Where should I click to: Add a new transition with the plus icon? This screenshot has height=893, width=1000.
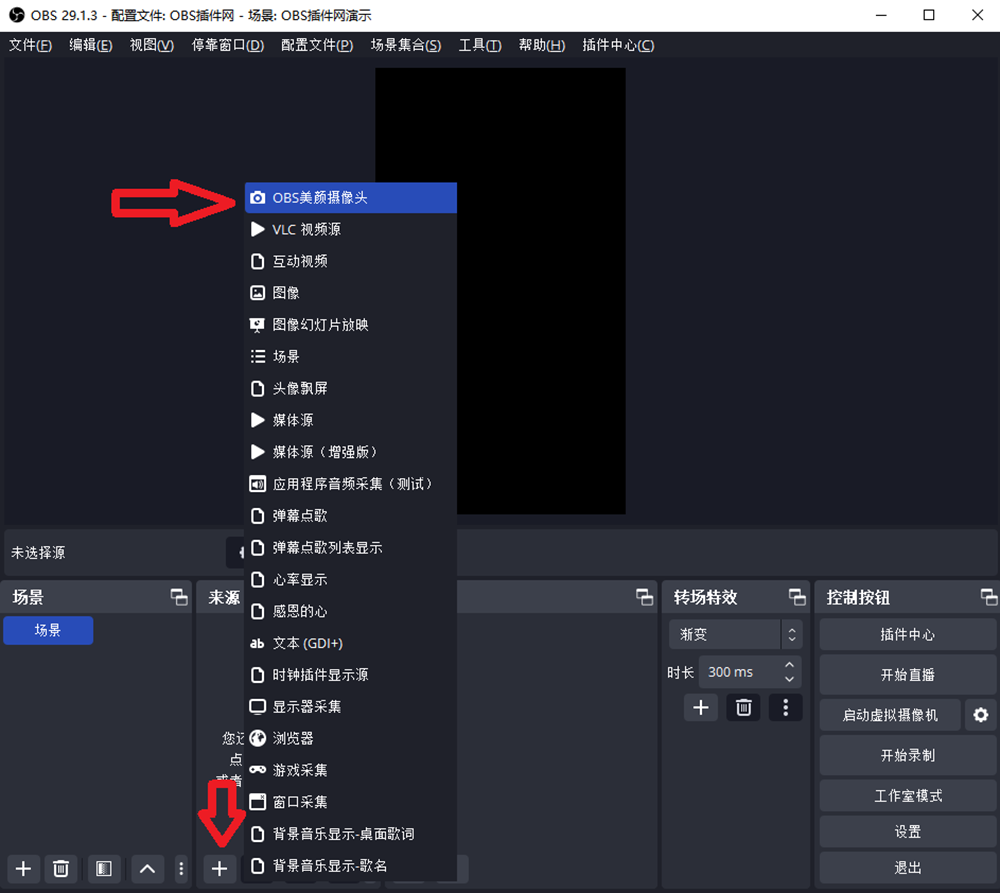701,707
